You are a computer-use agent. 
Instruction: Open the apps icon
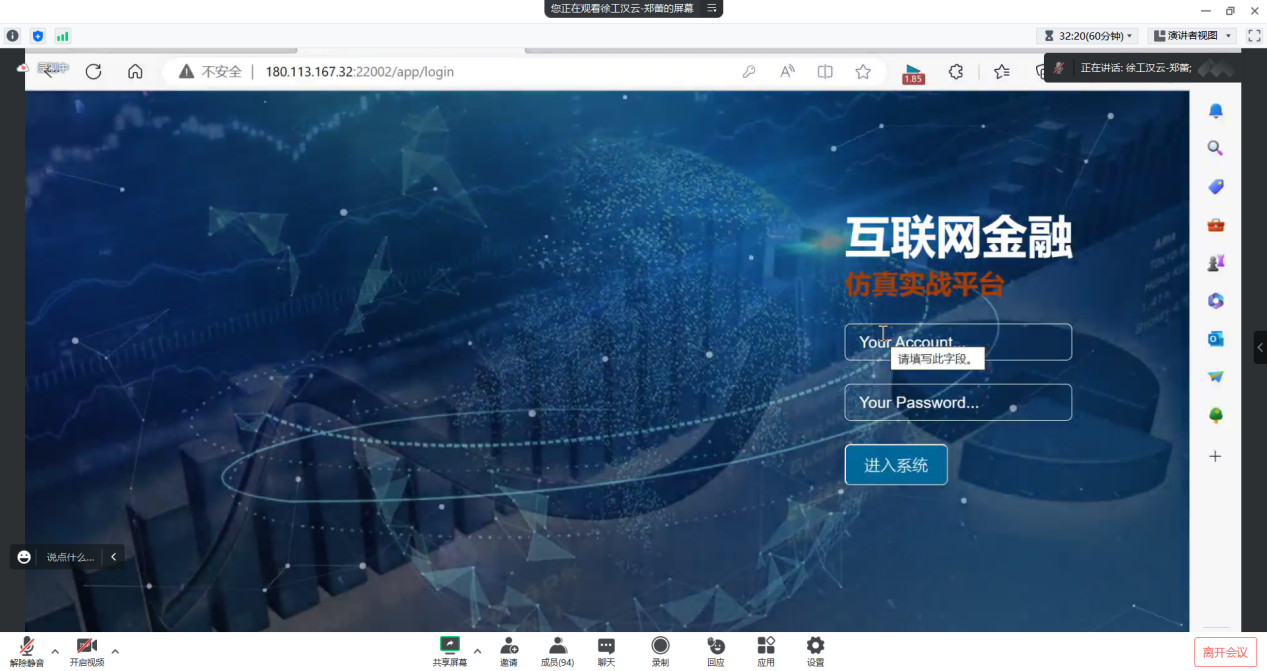coord(766,647)
